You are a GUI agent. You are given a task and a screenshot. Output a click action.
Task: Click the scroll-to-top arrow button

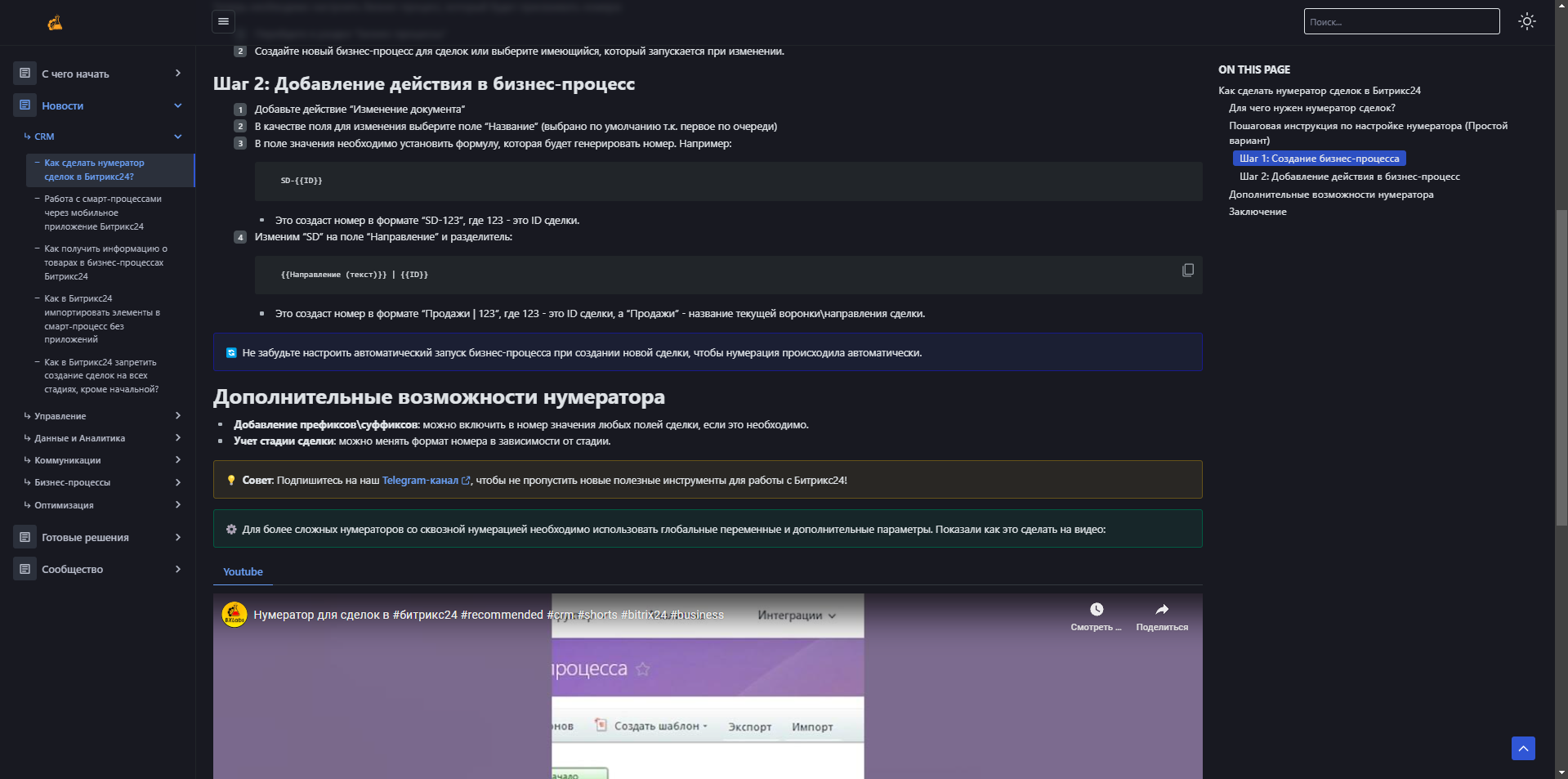coord(1523,748)
